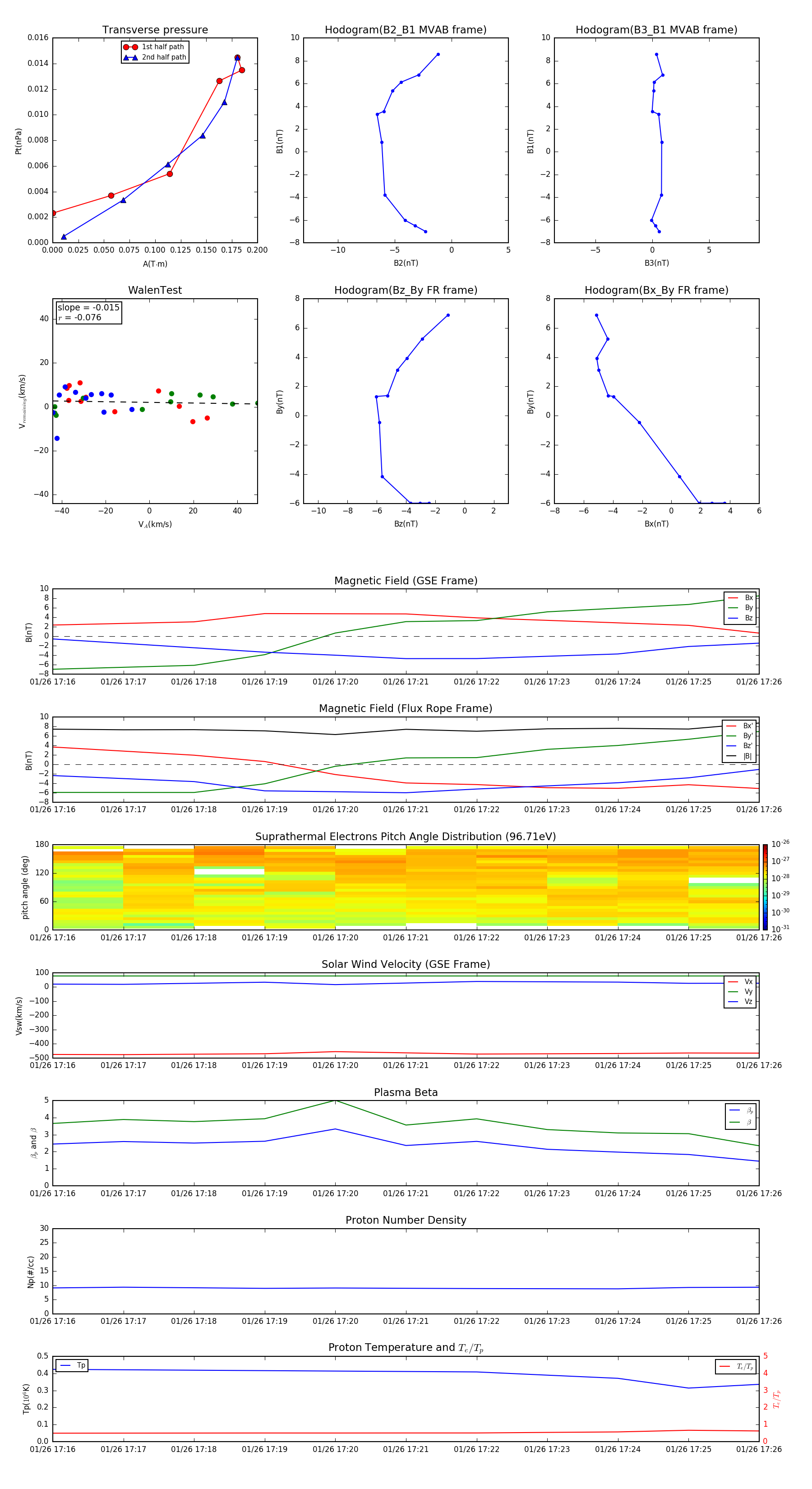
Task: Click Vx in the solar wind velocity legend
Action: 740,982
